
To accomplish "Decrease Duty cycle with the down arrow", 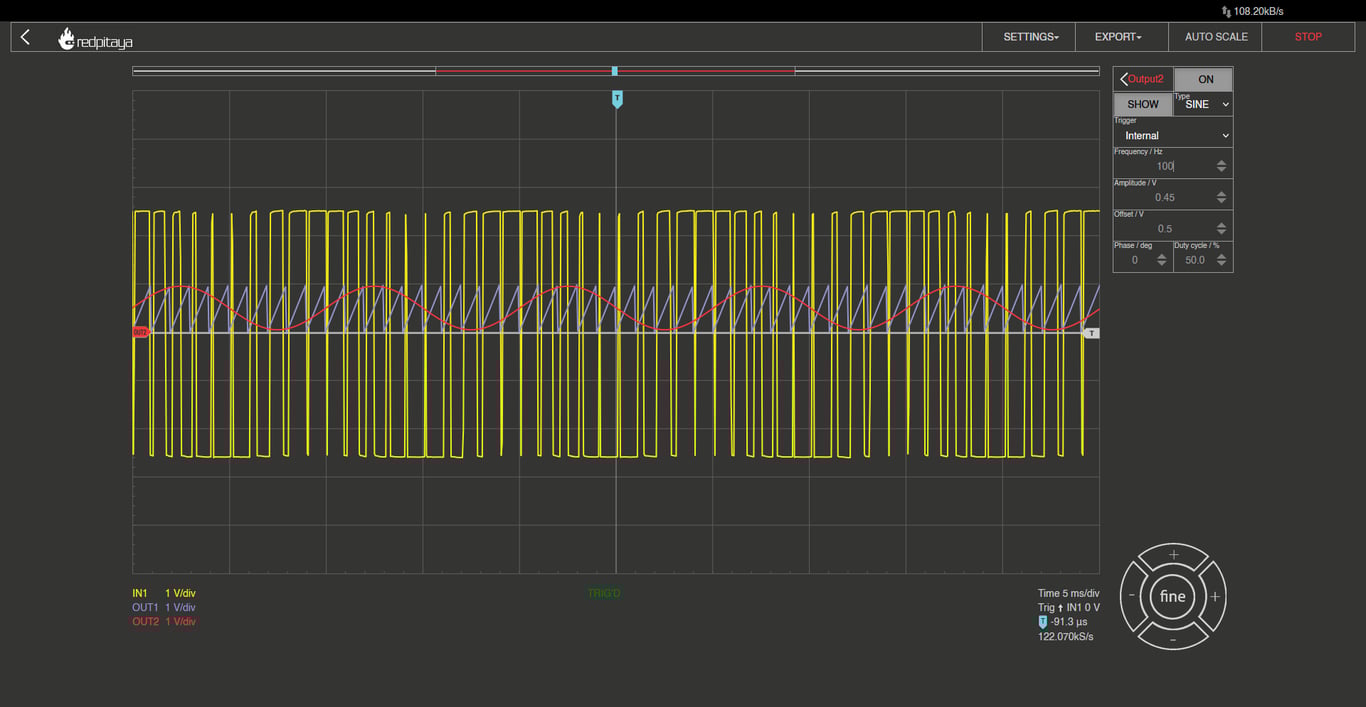I will [x=1222, y=263].
